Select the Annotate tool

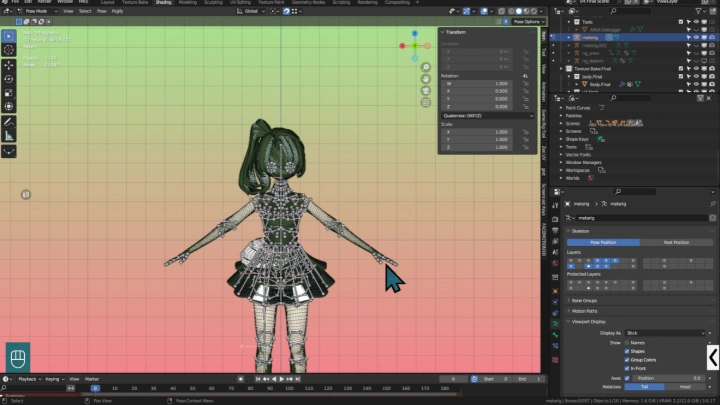pyautogui.click(x=9, y=122)
